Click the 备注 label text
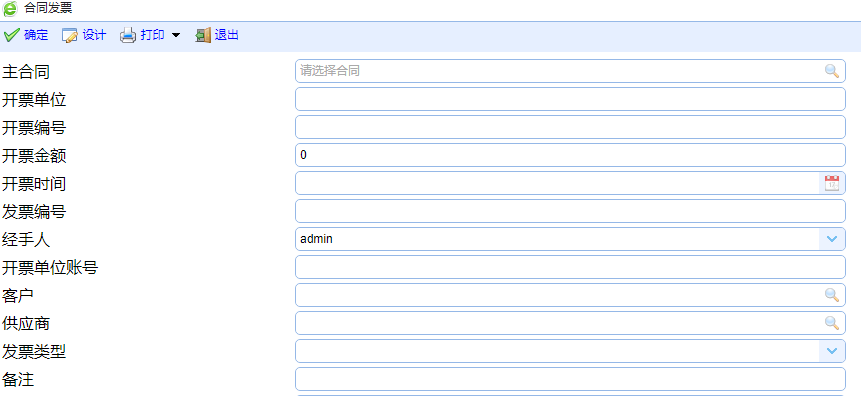861x396 pixels. (x=18, y=380)
